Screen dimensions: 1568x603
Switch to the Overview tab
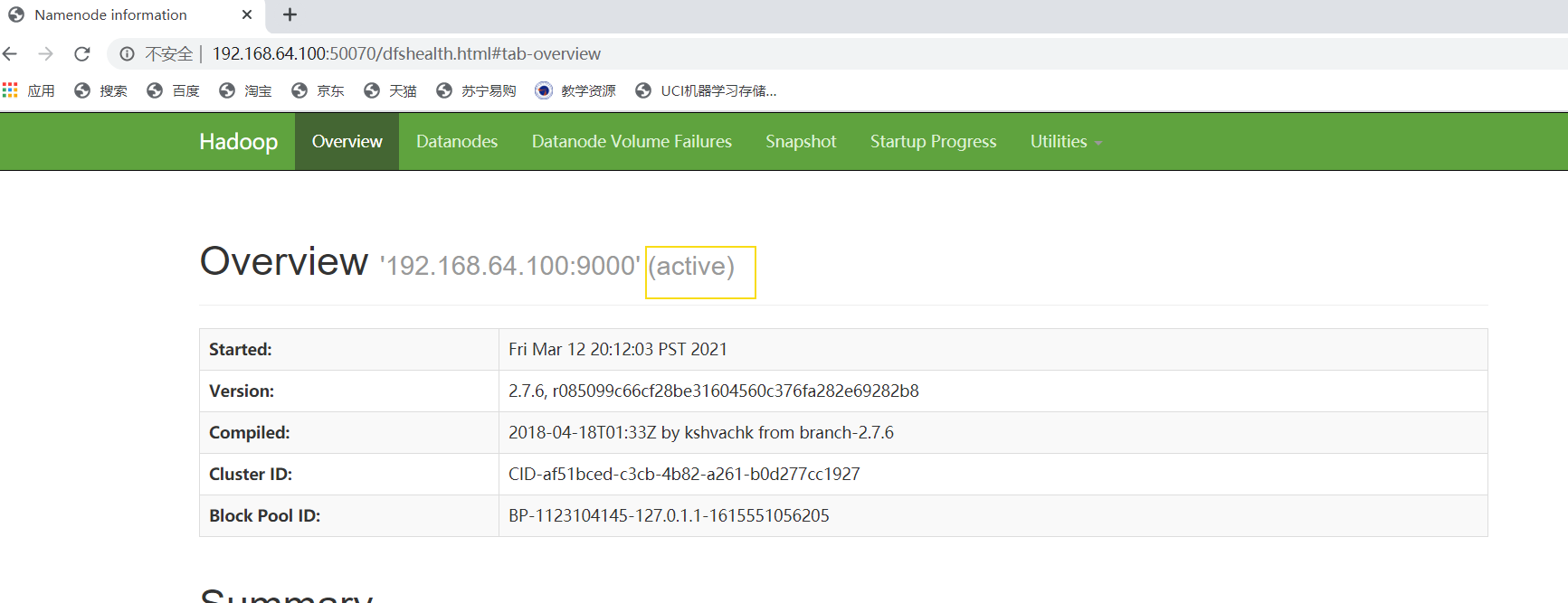347,142
